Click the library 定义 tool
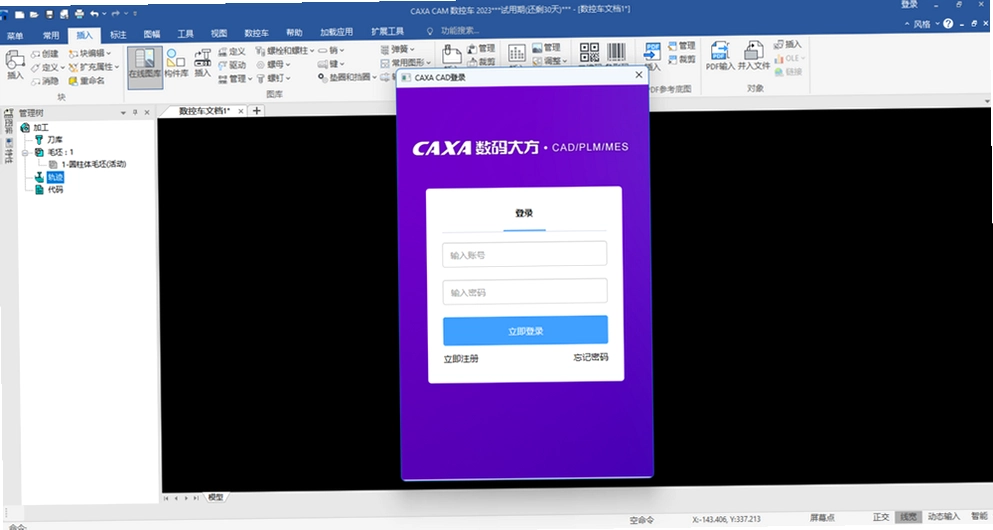993x530 pixels. (x=232, y=51)
